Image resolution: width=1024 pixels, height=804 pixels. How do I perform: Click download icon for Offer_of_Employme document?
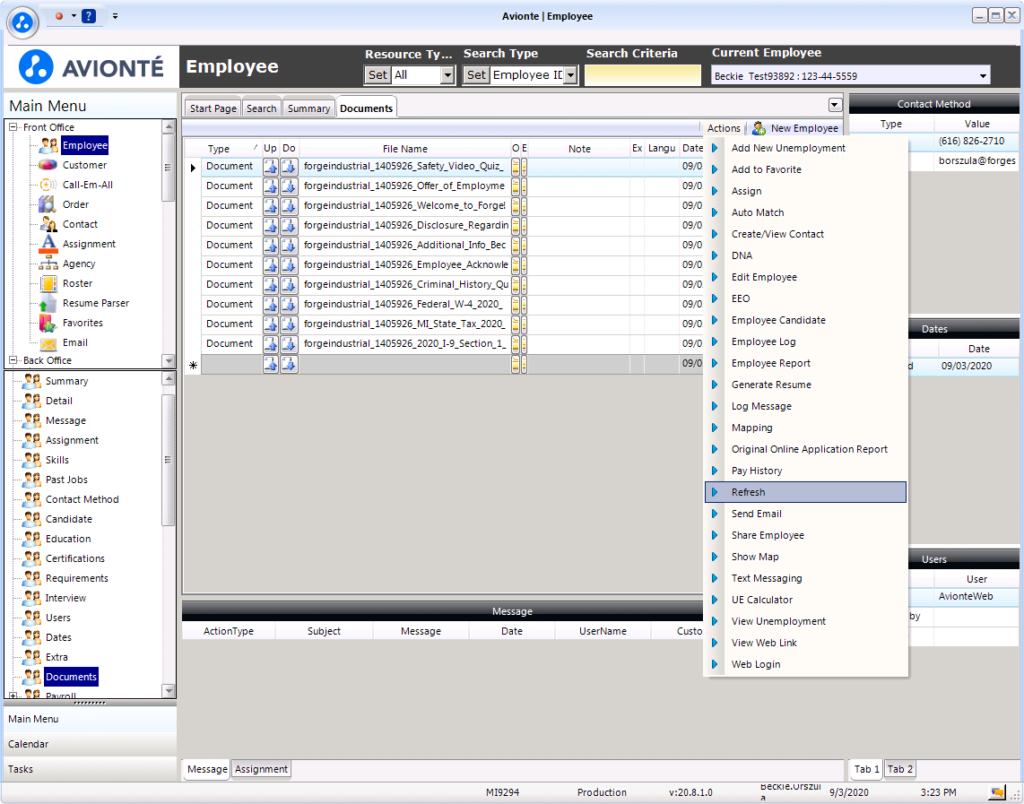pyautogui.click(x=289, y=186)
